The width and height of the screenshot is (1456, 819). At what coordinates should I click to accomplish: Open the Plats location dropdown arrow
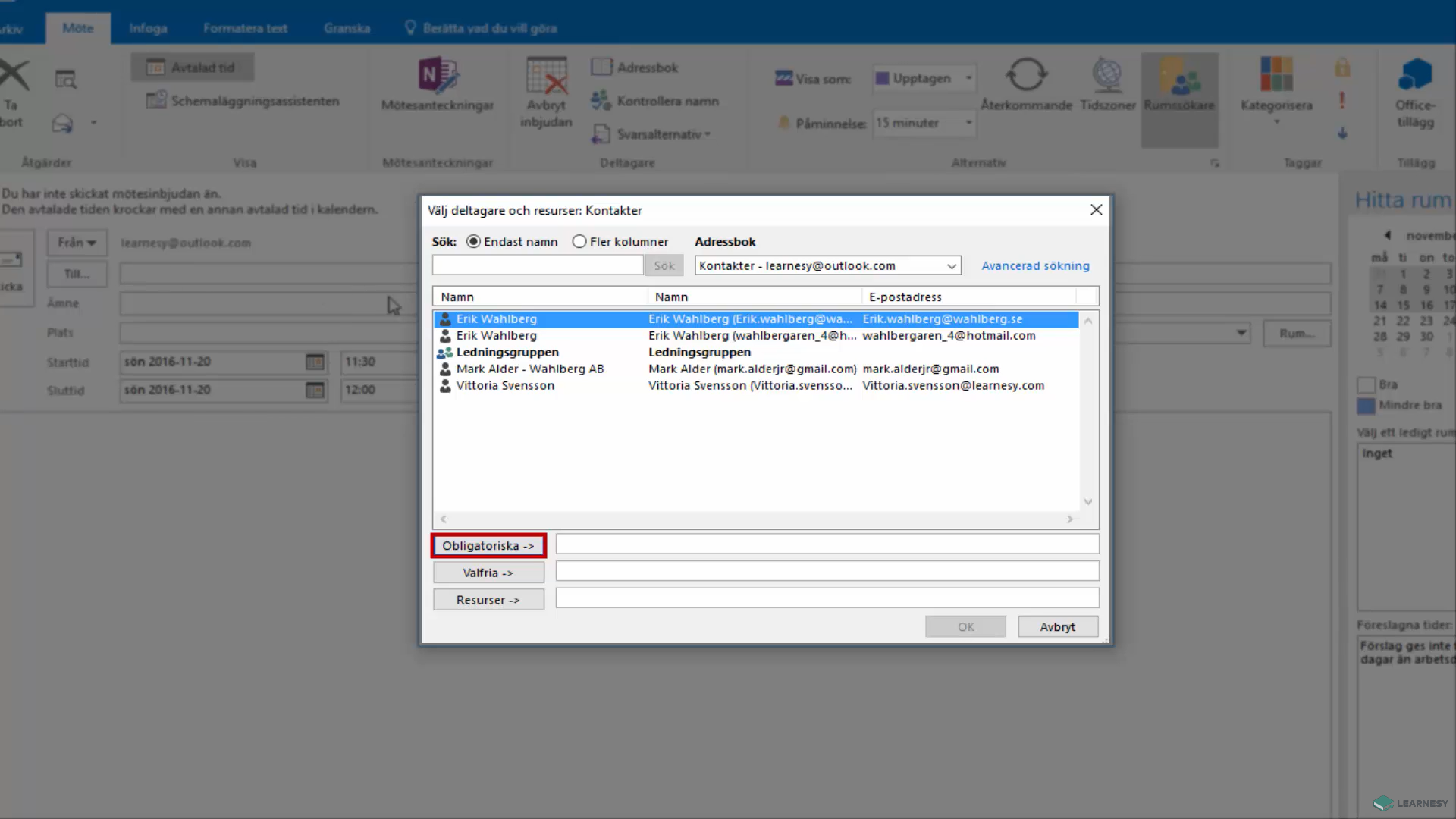click(x=1241, y=332)
